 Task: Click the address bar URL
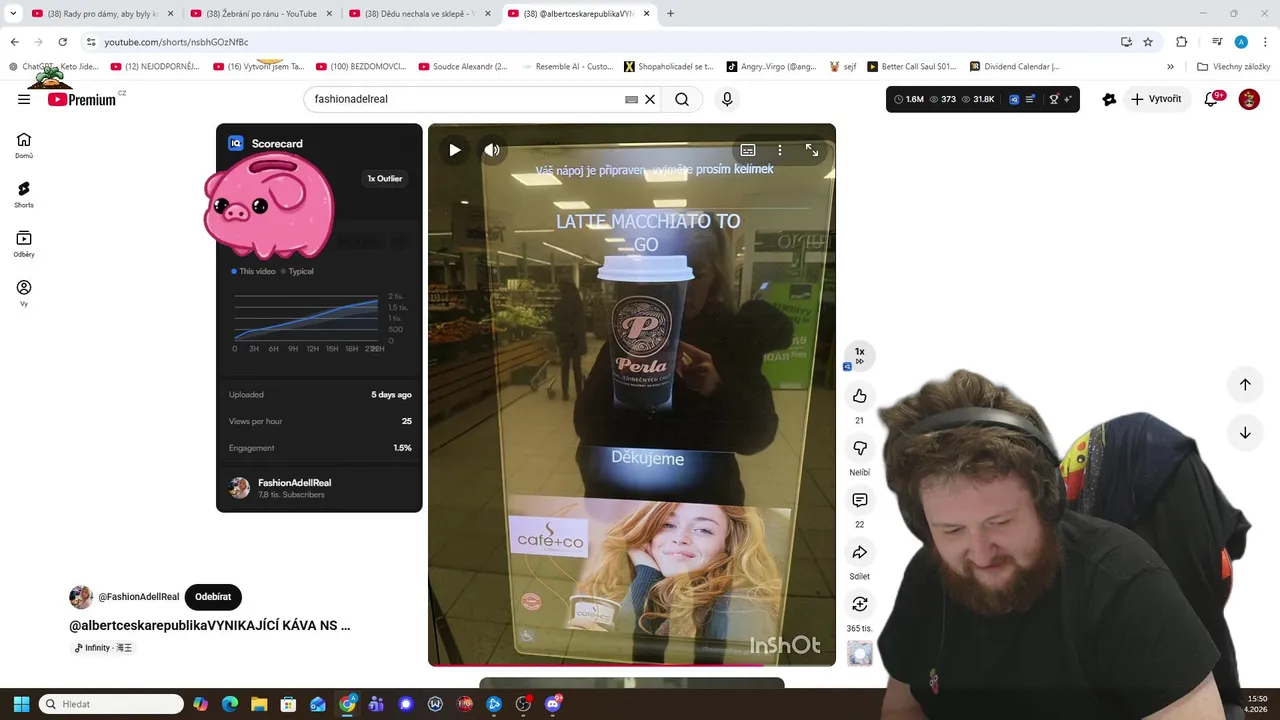point(176,42)
